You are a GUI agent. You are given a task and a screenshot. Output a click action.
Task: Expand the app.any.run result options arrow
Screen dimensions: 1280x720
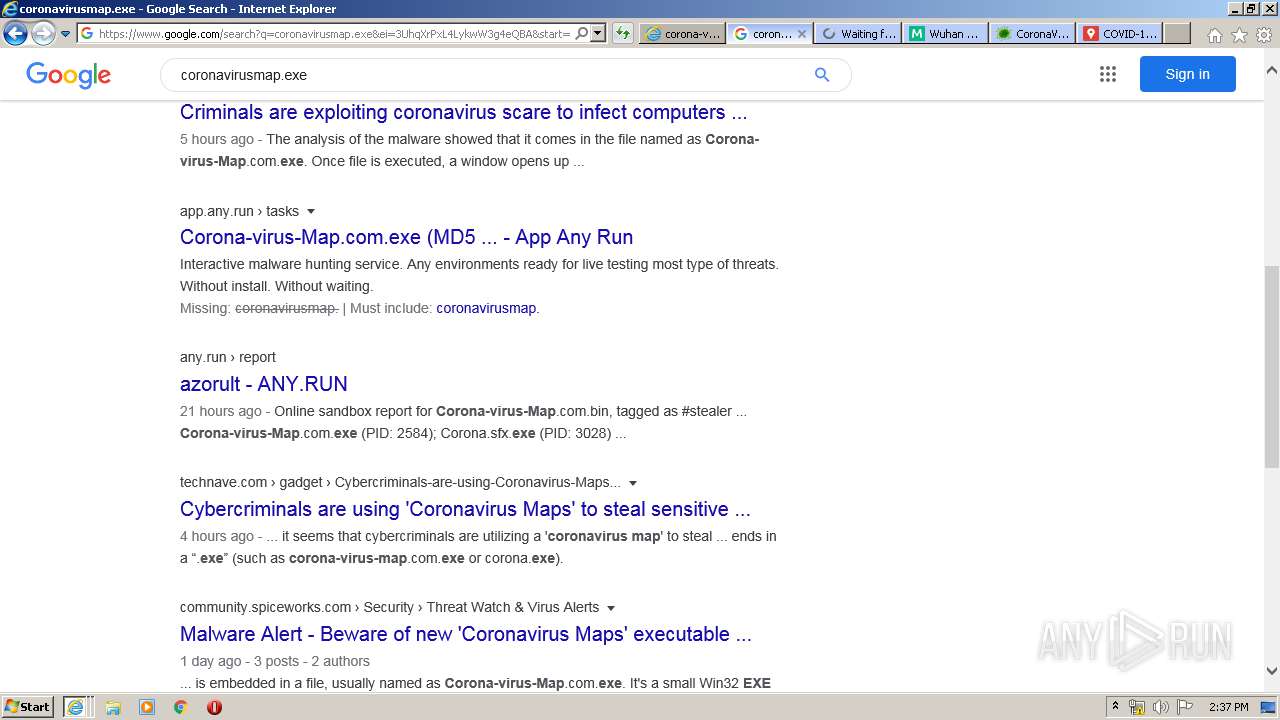click(311, 211)
